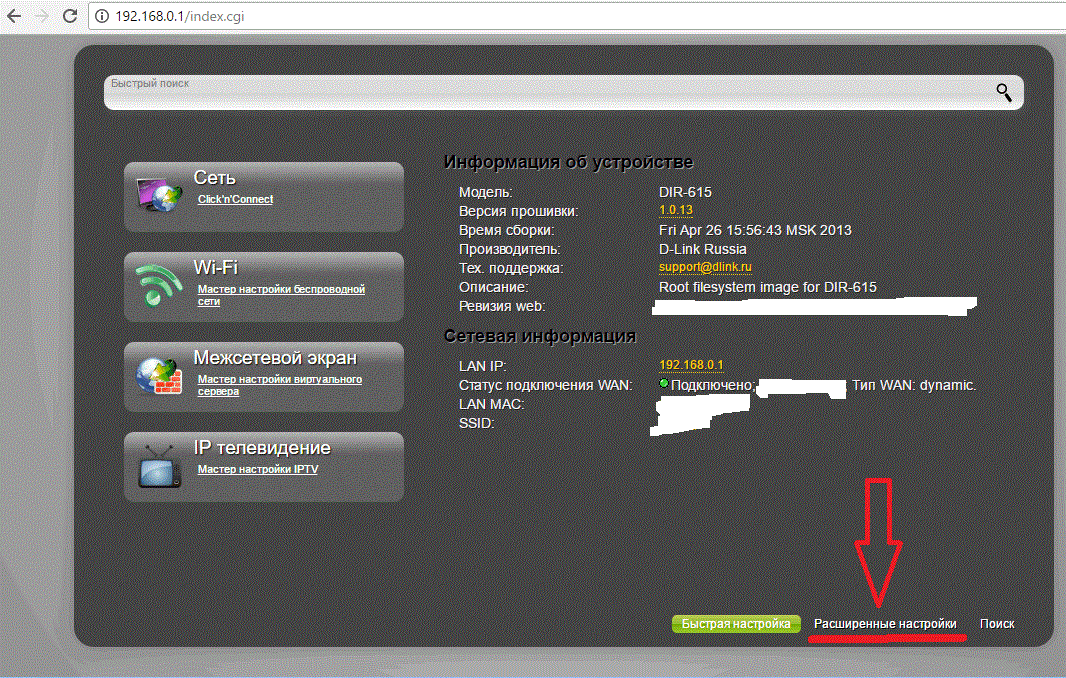Switch to Расширенные настройки tab
The image size is (1066, 678).
[885, 624]
